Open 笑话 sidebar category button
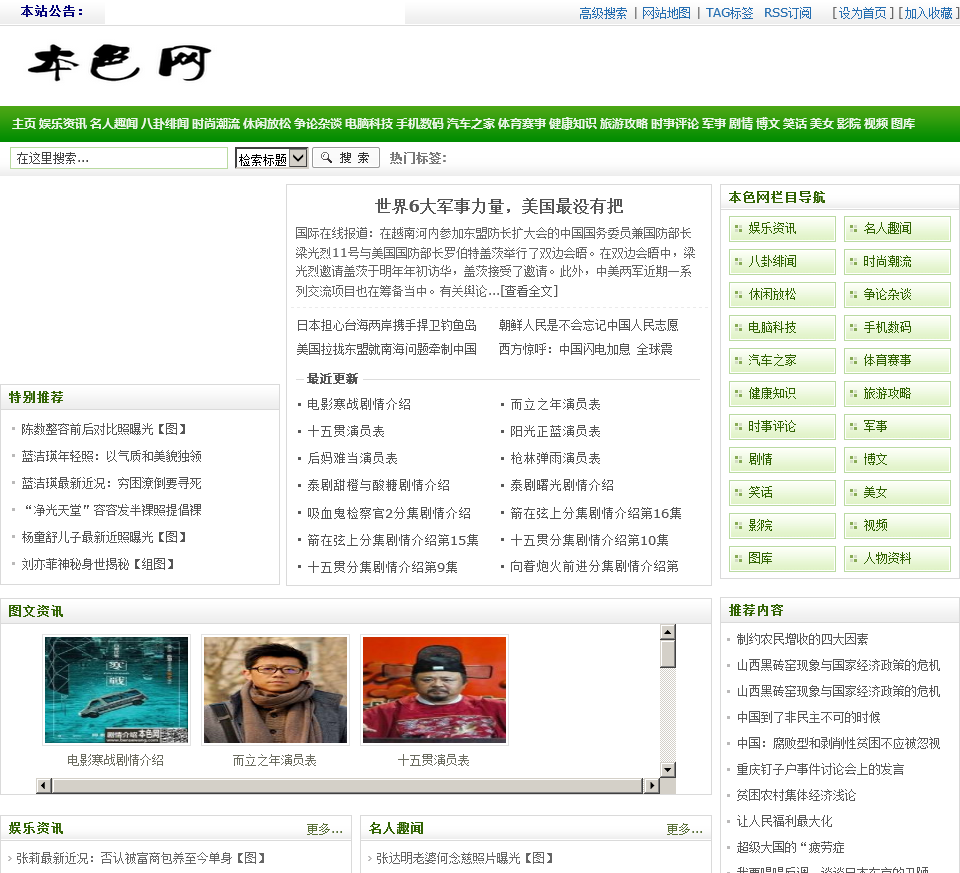 (782, 493)
